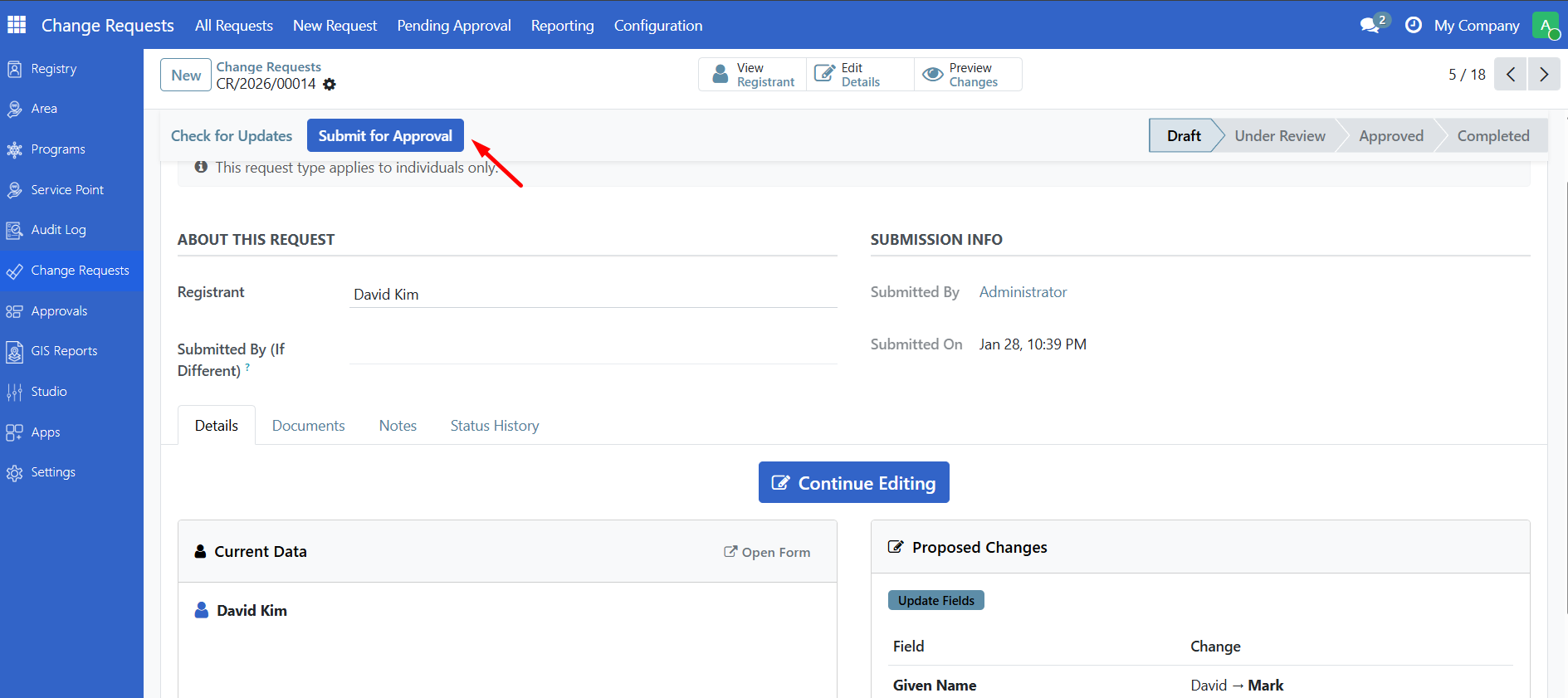Click the Submitted By (If Different) field
The height and width of the screenshot is (698, 1568).
tap(593, 351)
